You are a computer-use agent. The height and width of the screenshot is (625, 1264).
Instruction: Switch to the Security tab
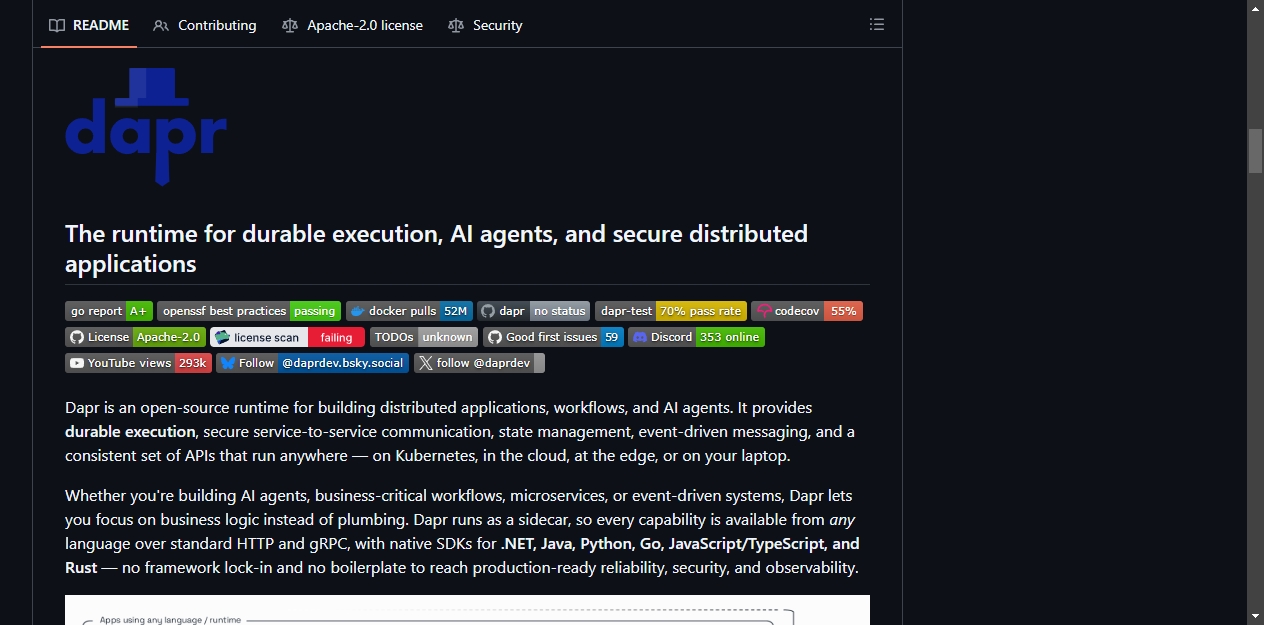[485, 25]
